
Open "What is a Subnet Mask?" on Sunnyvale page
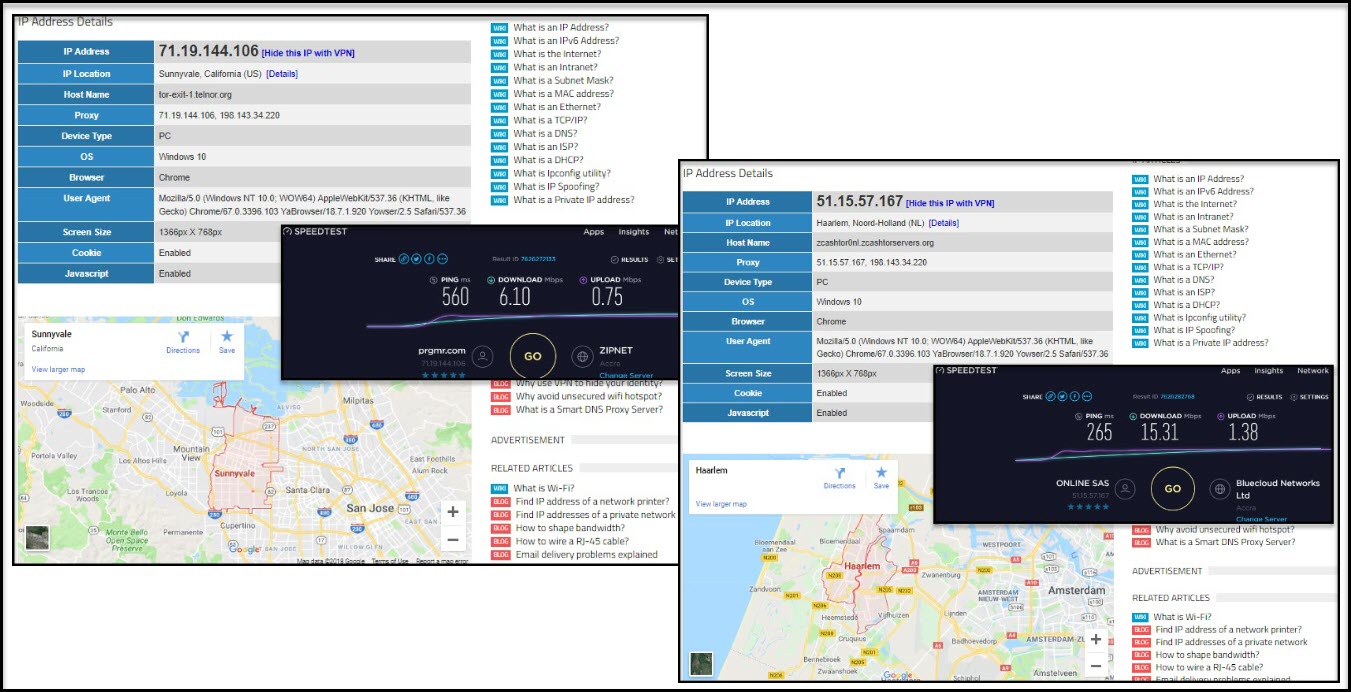coord(563,81)
